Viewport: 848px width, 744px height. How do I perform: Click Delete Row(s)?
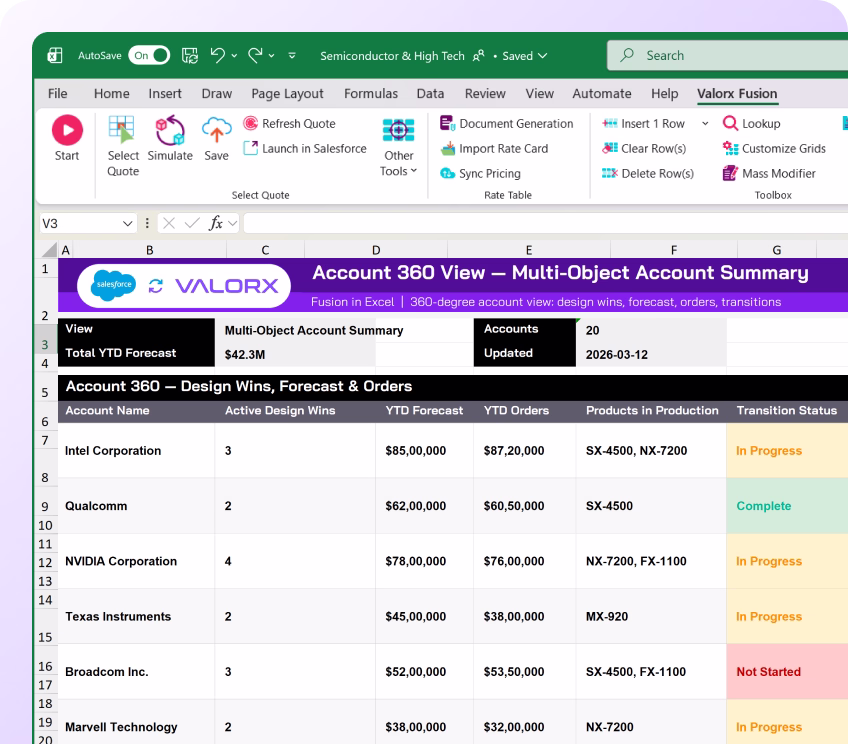click(x=648, y=173)
